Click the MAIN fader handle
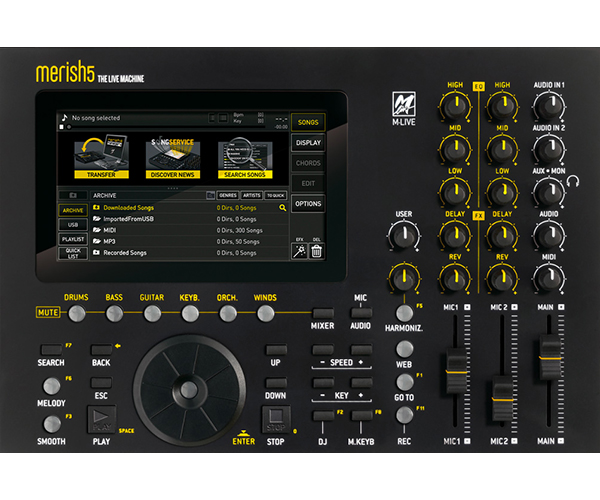This screenshot has width=600, height=500. point(550,357)
